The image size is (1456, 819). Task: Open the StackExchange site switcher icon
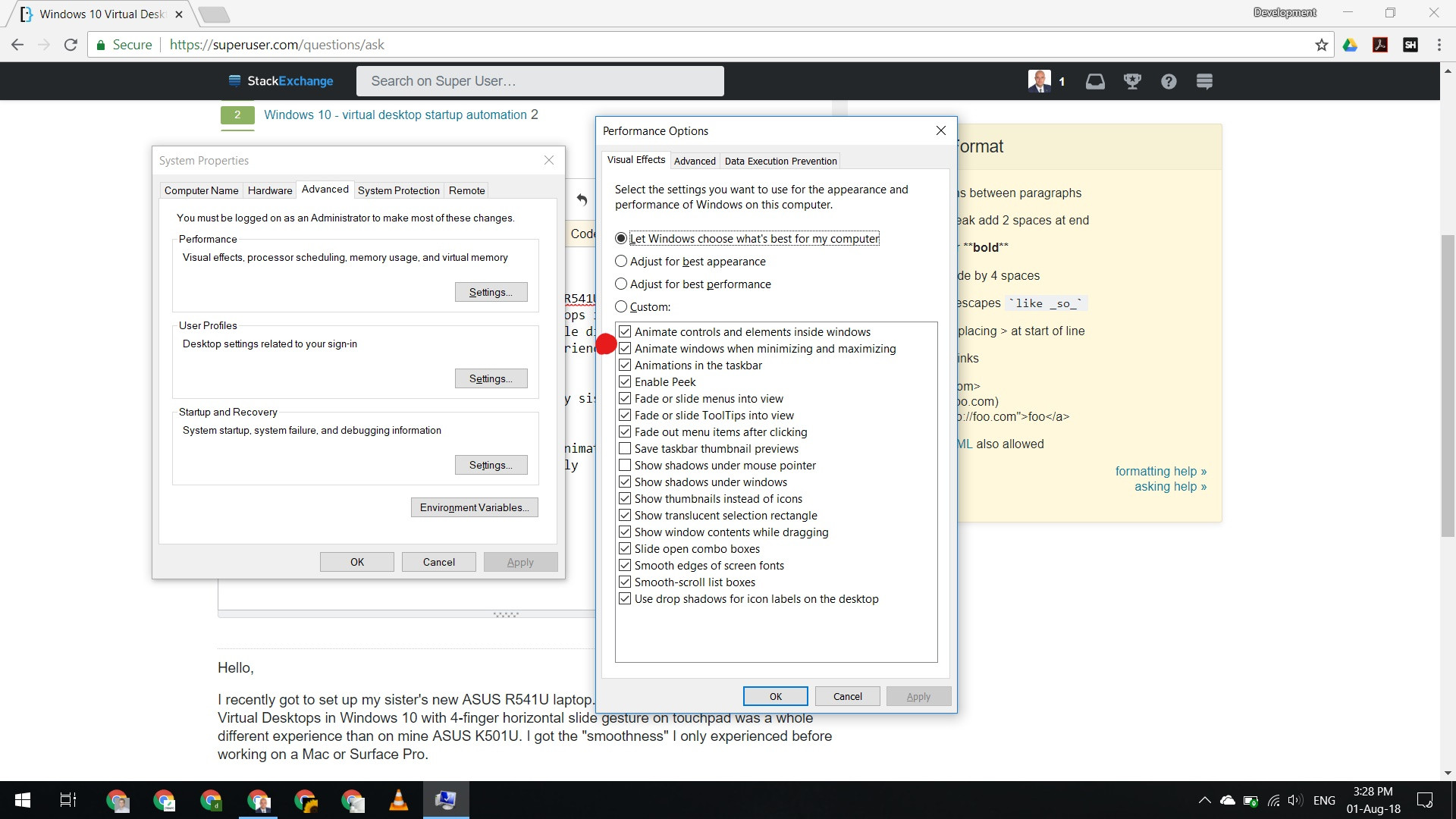(x=1204, y=81)
